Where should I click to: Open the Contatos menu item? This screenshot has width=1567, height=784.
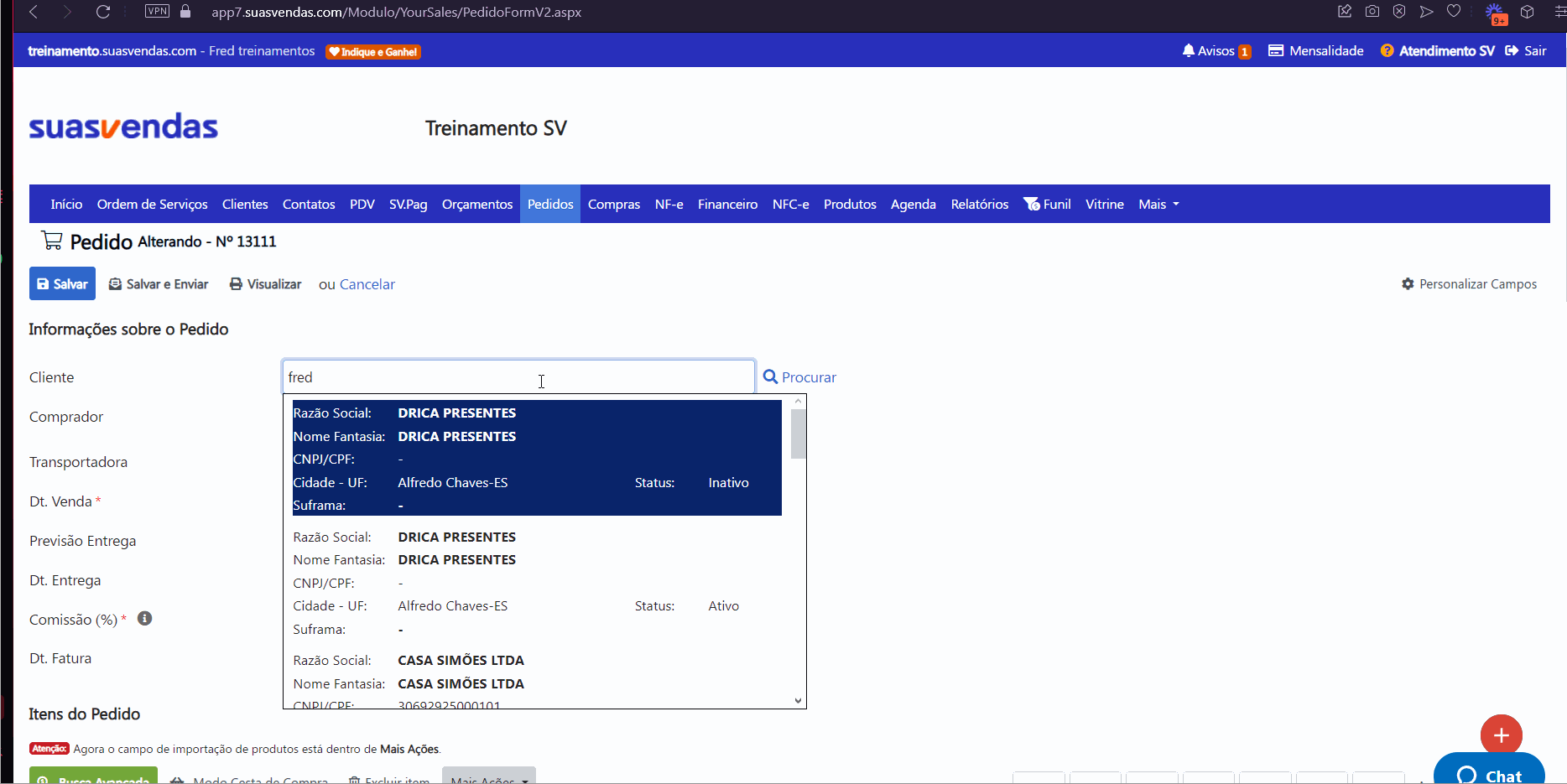[x=309, y=204]
